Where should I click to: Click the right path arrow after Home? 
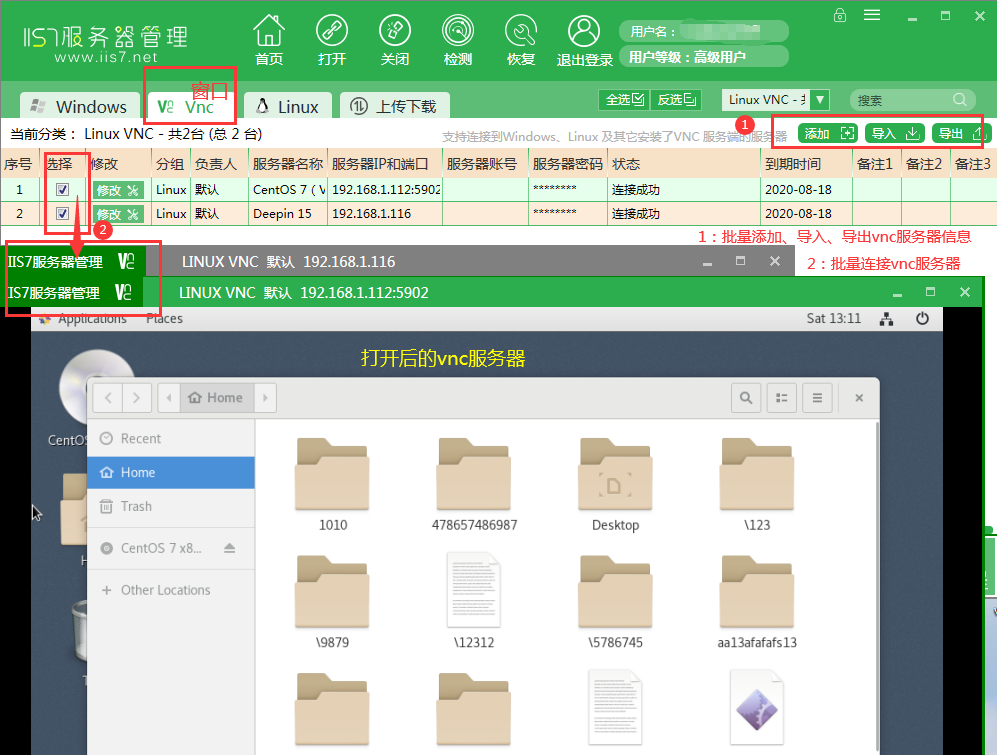pyautogui.click(x=265, y=398)
